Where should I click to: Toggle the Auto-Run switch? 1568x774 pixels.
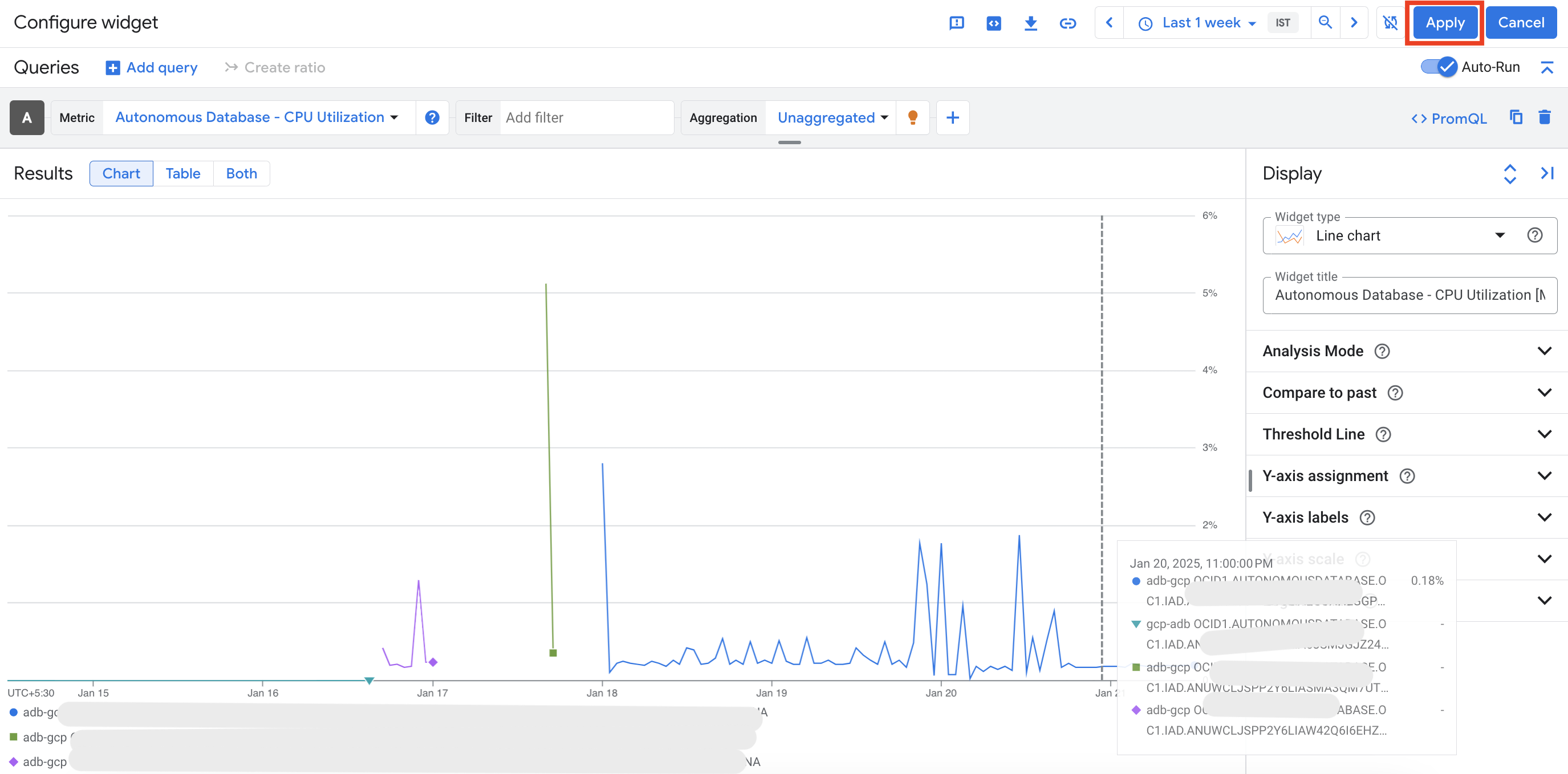1439,67
